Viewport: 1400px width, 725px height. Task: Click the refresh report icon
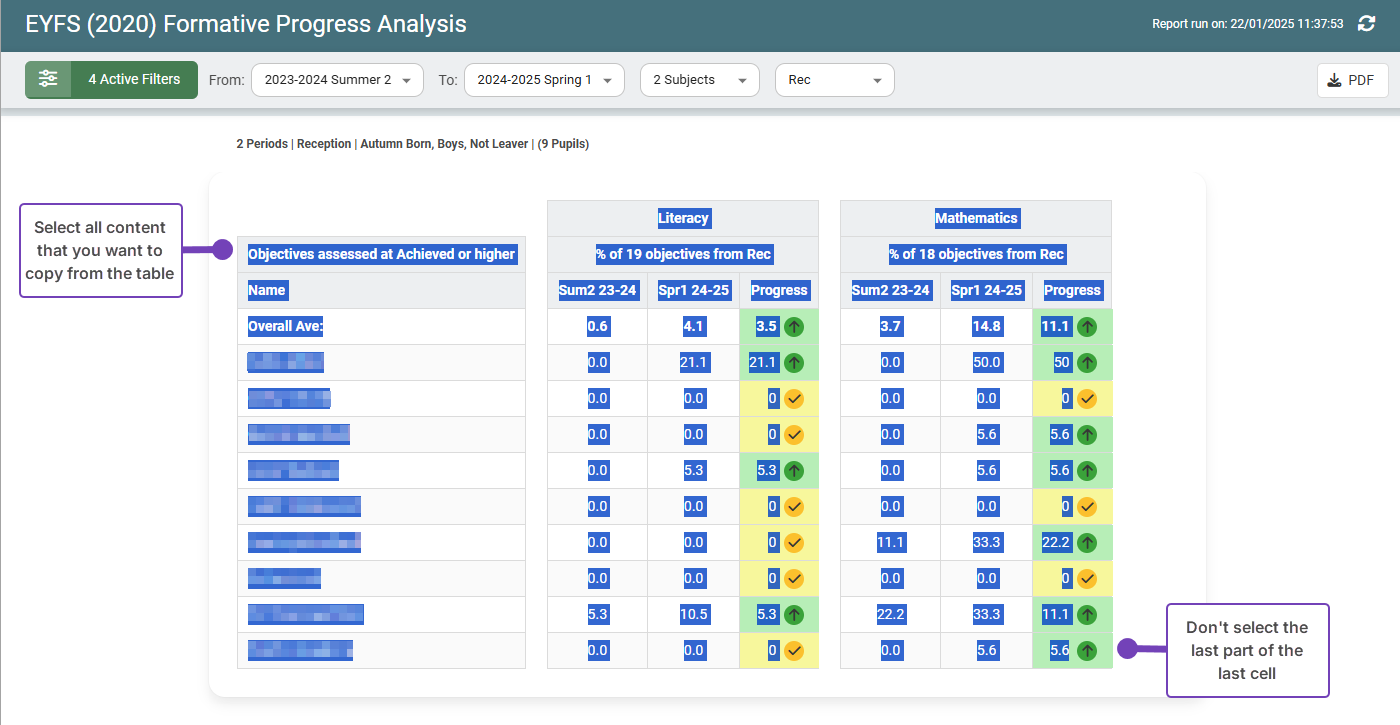click(x=1366, y=23)
